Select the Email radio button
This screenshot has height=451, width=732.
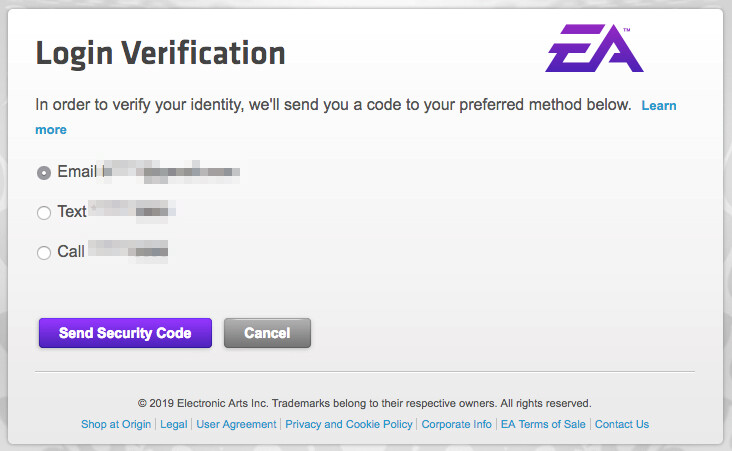coord(44,172)
